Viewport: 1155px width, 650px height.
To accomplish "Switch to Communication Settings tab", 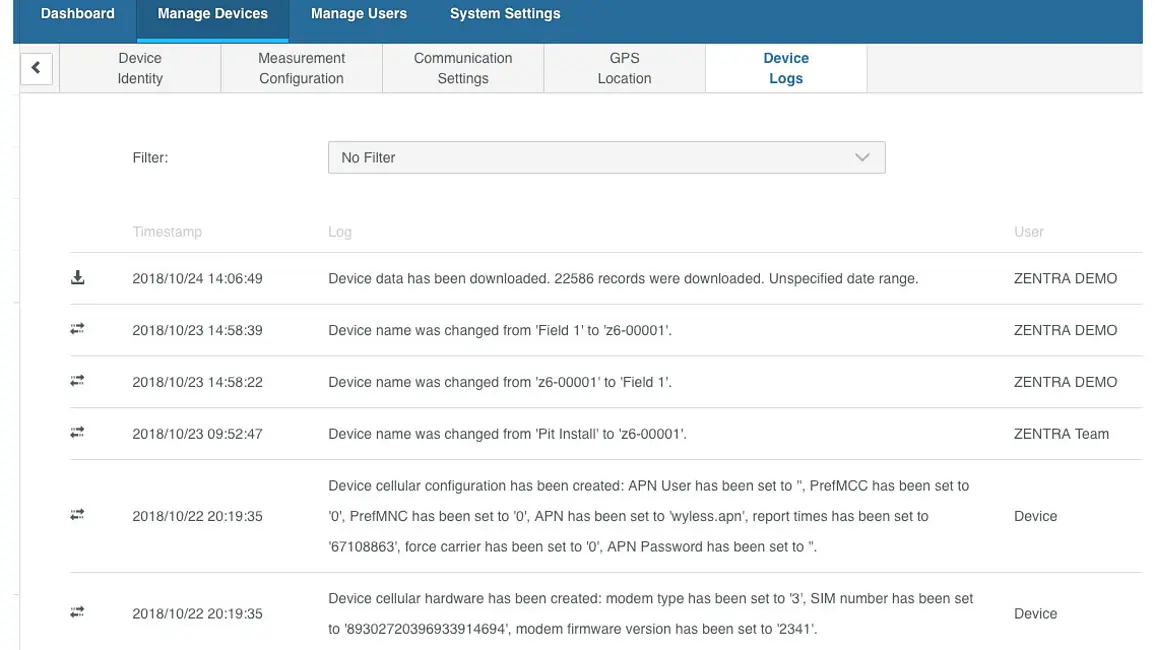I will (463, 69).
